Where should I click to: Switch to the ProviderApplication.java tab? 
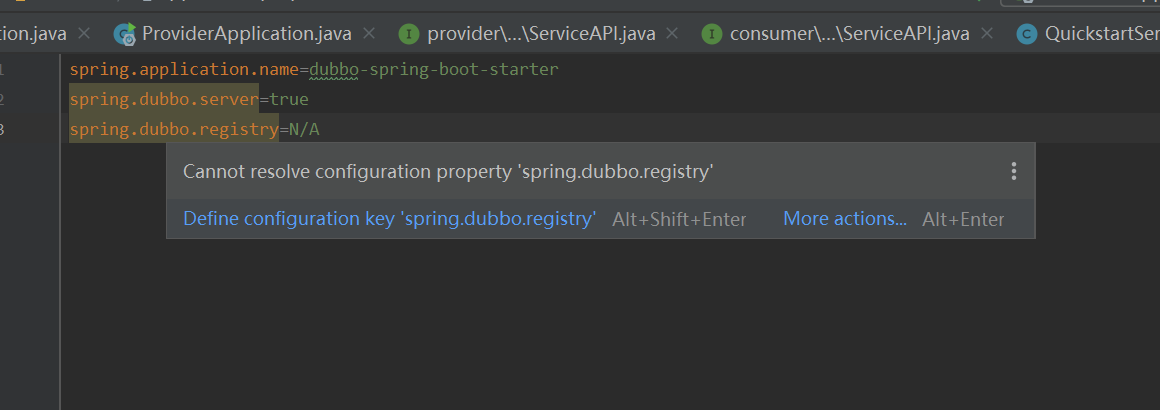point(246,33)
